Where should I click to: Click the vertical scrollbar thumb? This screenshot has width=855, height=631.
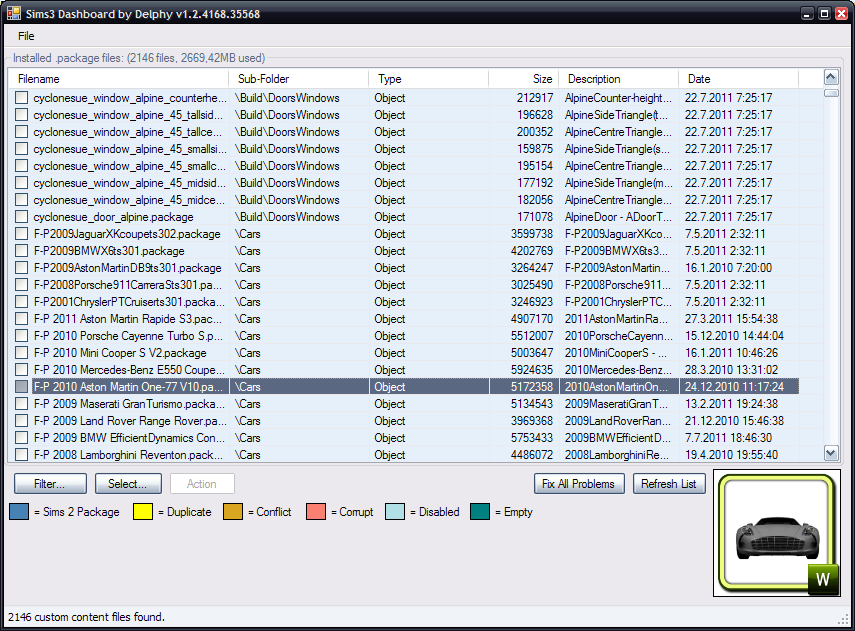[831, 93]
